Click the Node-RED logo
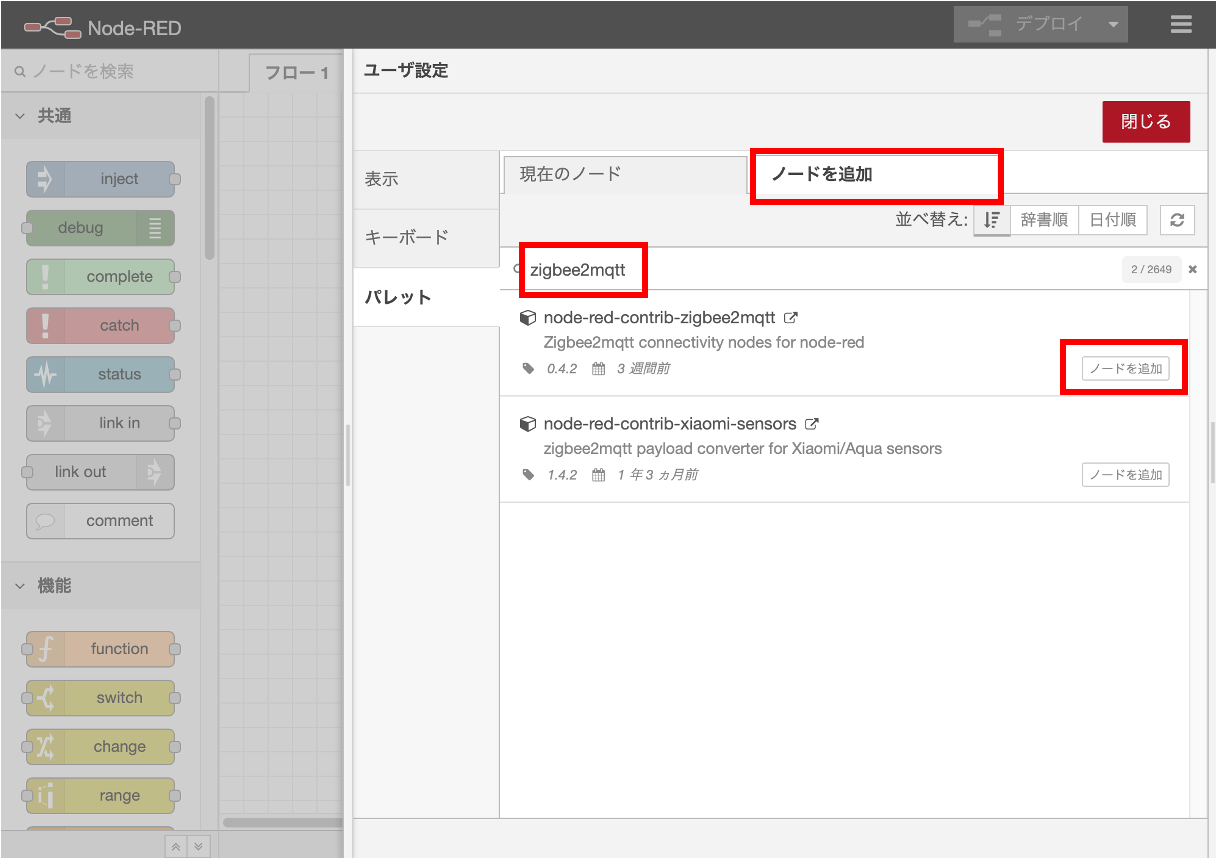 pos(102,27)
